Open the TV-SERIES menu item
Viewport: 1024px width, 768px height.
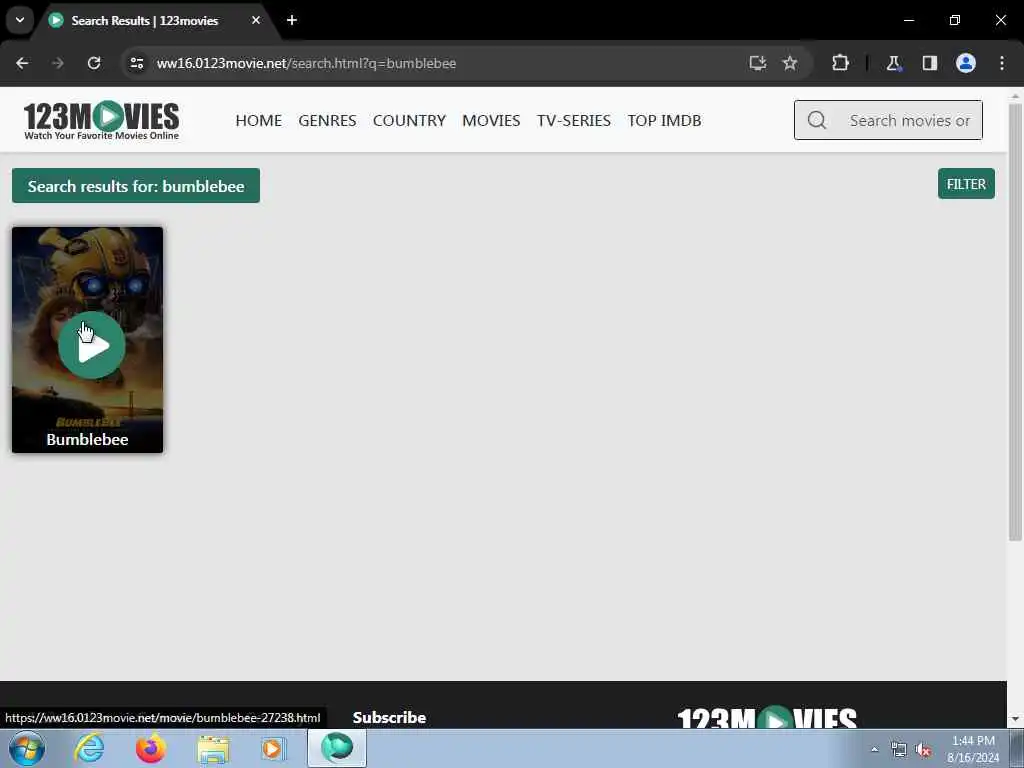click(574, 121)
